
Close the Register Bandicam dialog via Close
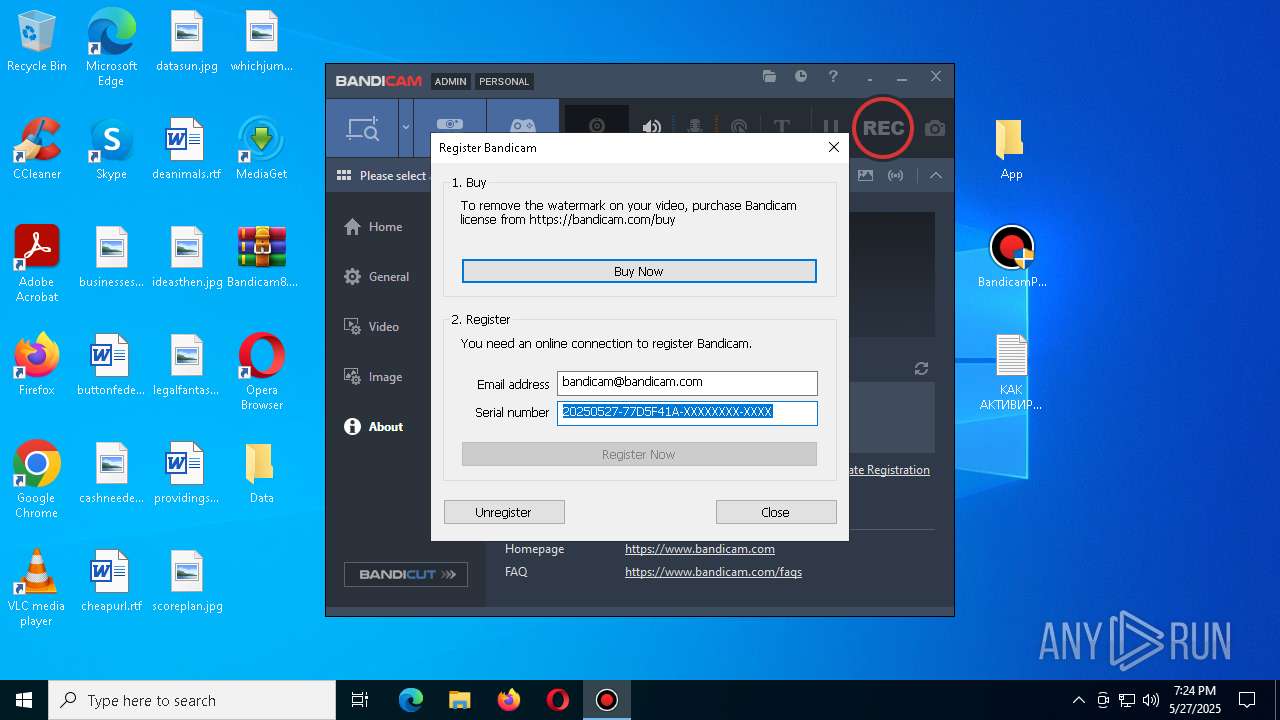coord(776,512)
